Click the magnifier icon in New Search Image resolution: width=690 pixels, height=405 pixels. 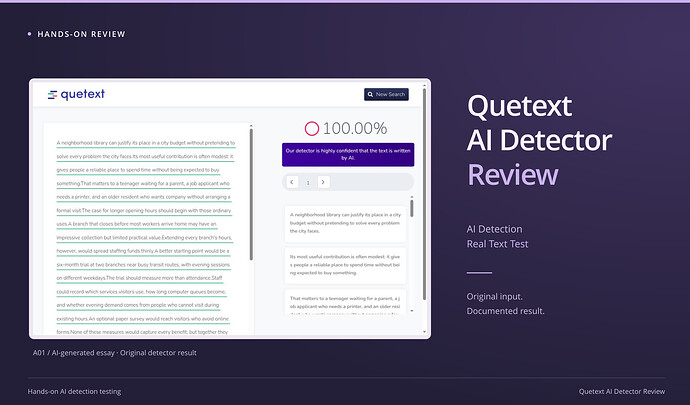click(371, 94)
